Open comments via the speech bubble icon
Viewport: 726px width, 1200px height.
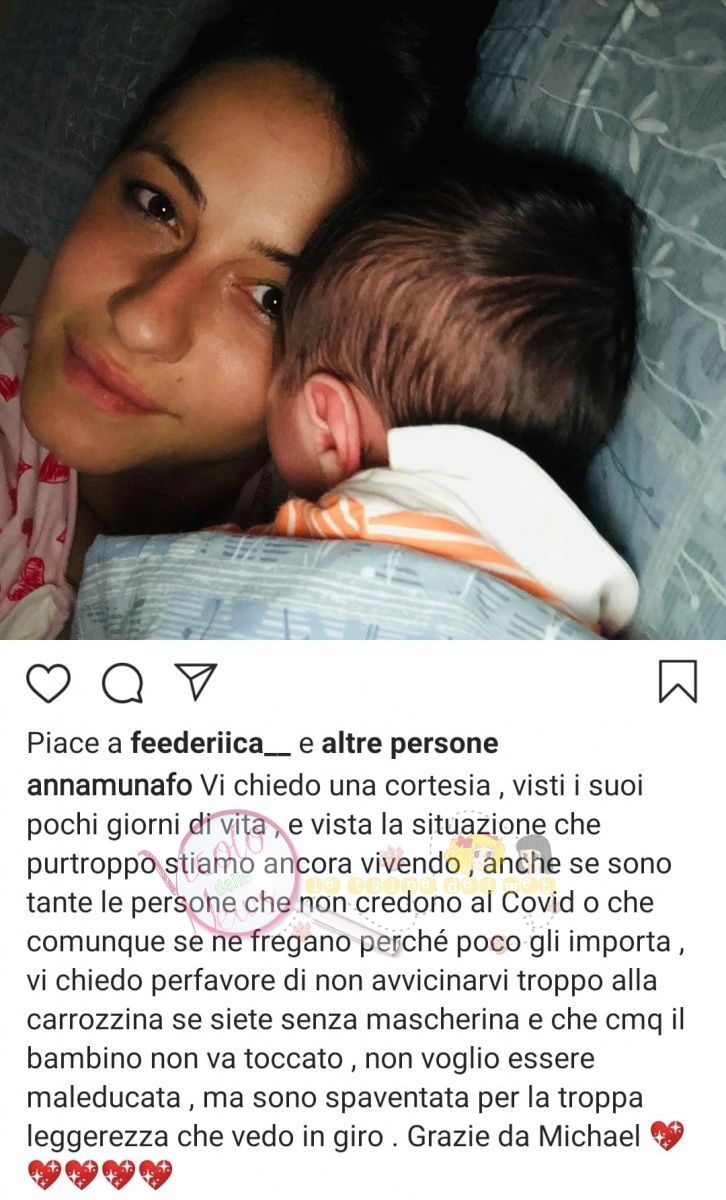coord(122,683)
